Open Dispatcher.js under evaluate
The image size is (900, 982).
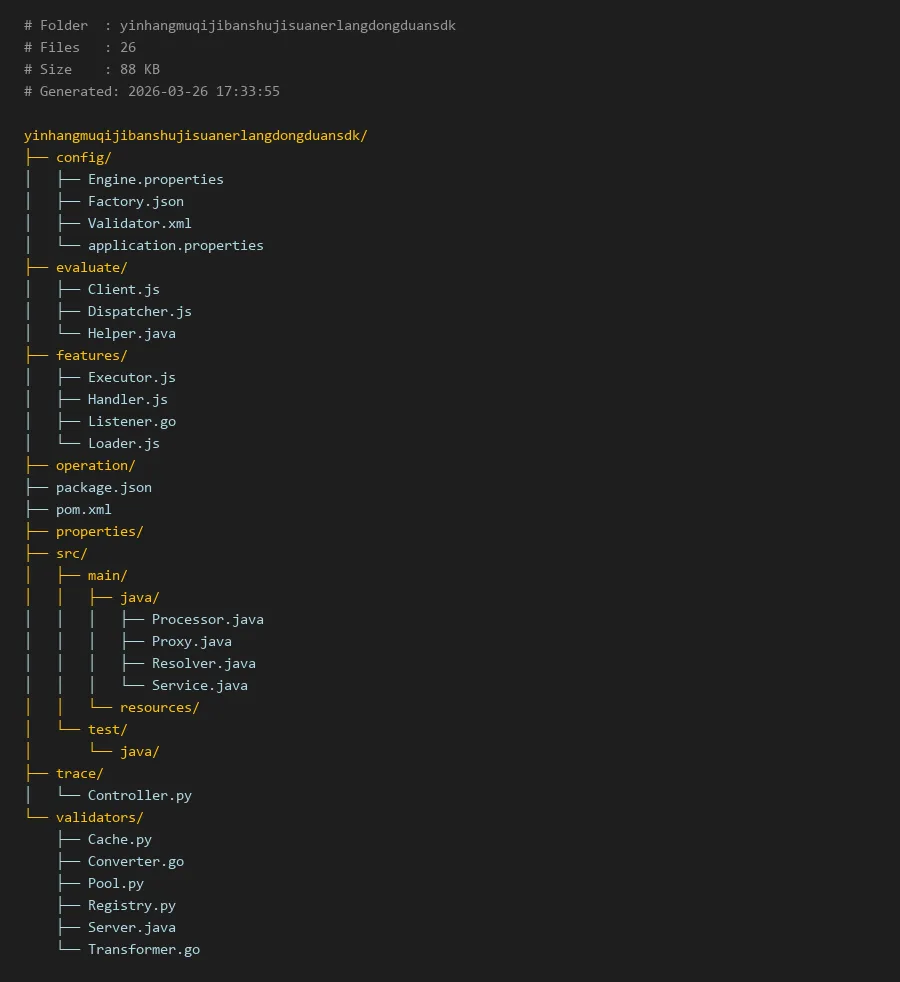click(139, 311)
